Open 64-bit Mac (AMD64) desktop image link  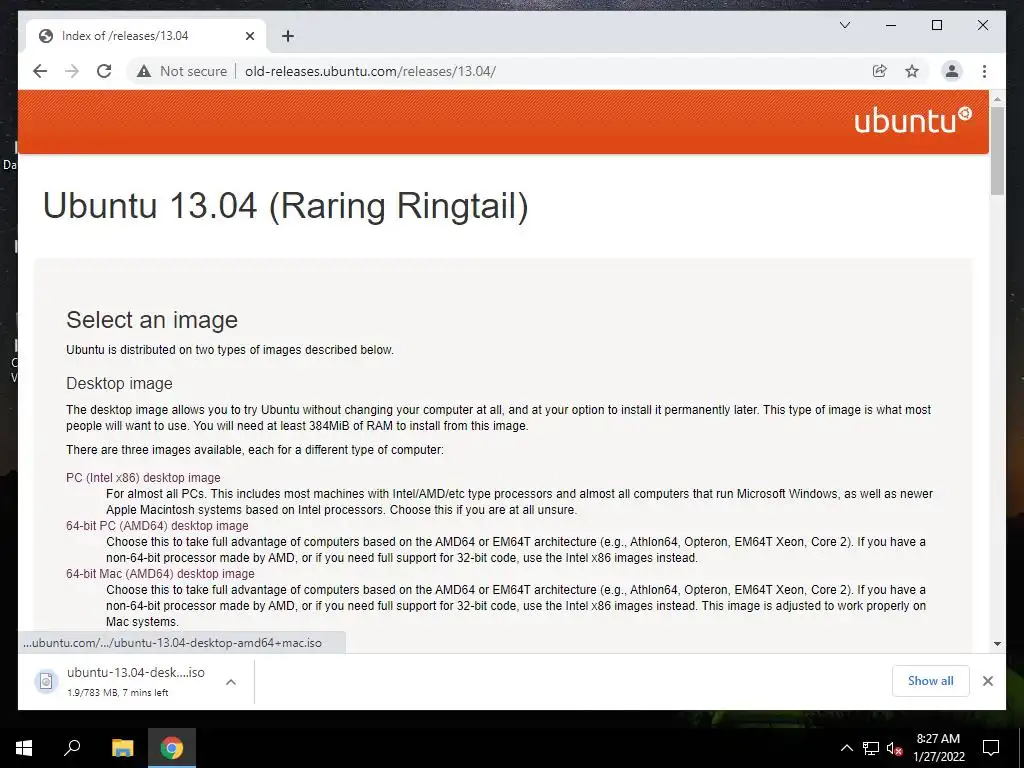pos(160,573)
